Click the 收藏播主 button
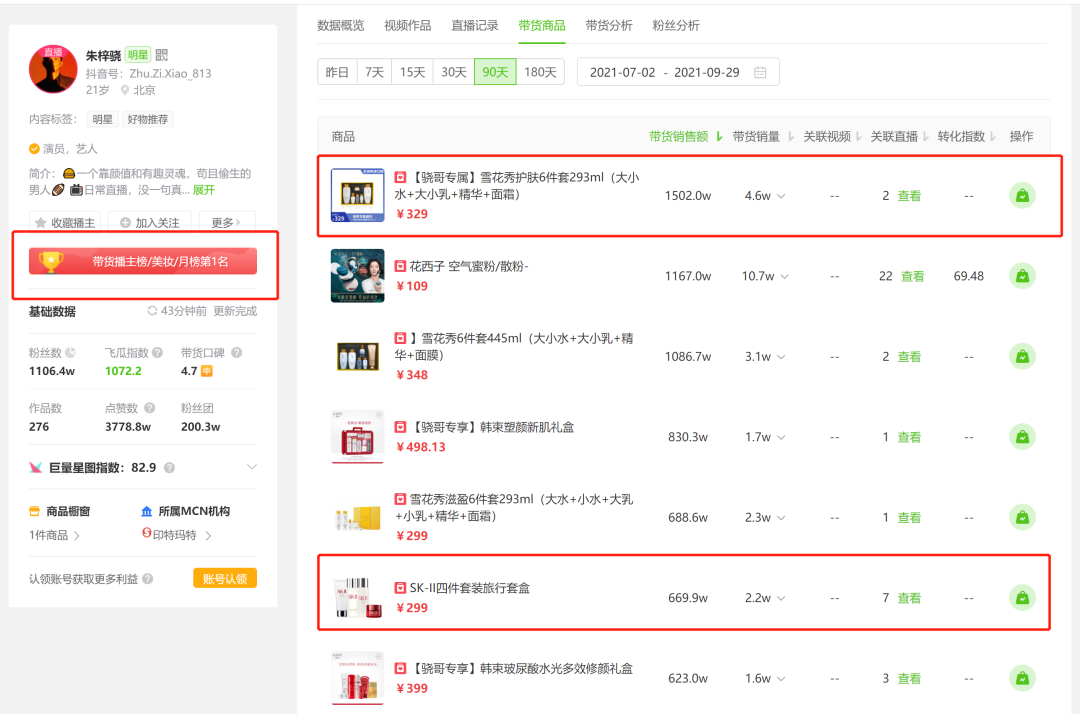 click(x=65, y=222)
